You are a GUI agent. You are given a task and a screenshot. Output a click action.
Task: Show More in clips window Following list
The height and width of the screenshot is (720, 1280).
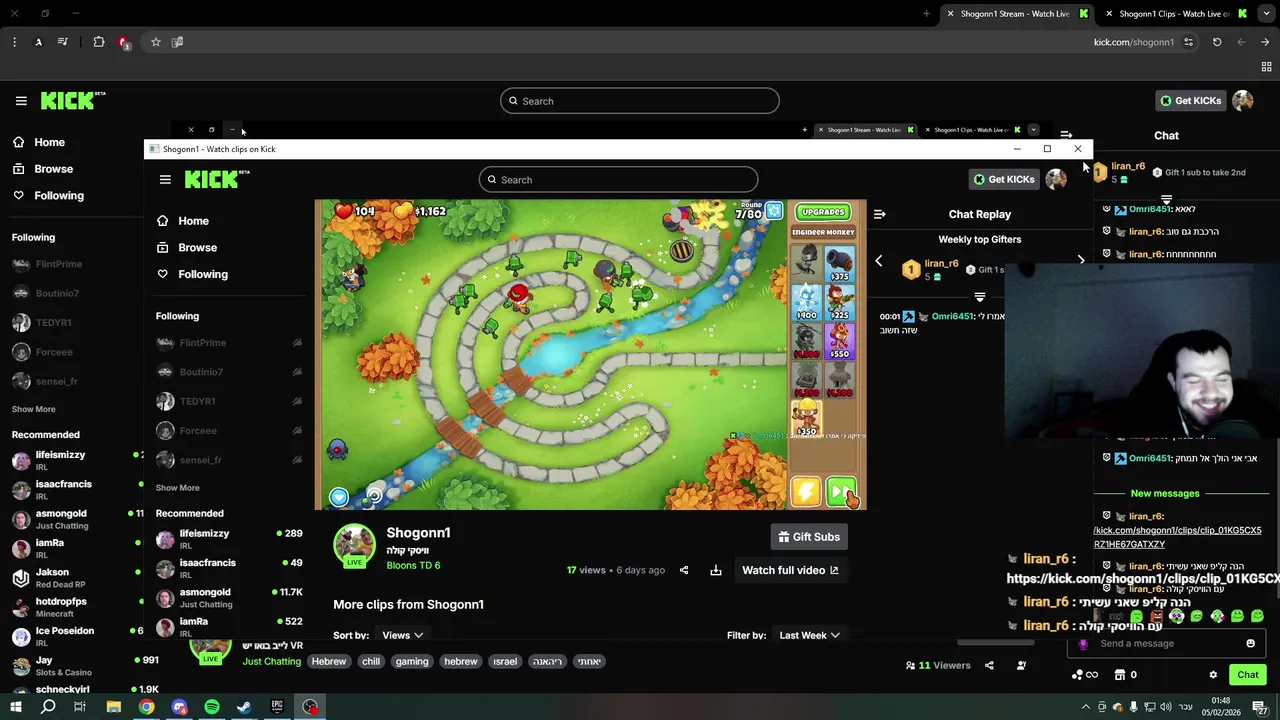click(177, 488)
